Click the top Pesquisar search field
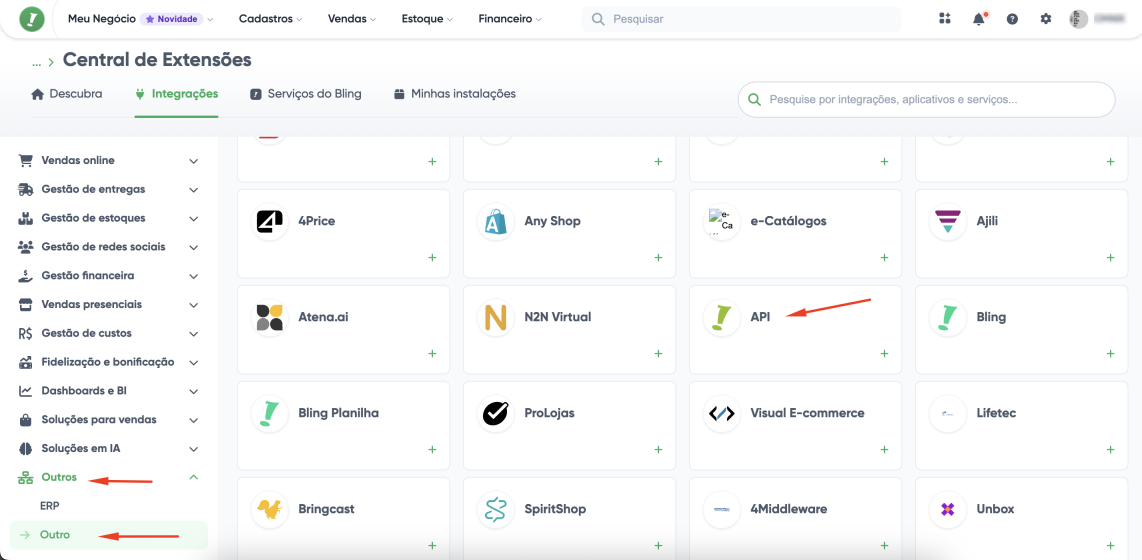 pos(741,19)
